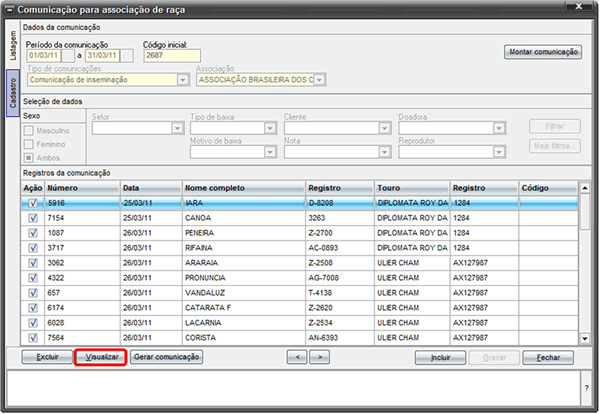The width and height of the screenshot is (600, 414).
Task: Select the registro cell AN-6393
Action: click(340, 338)
